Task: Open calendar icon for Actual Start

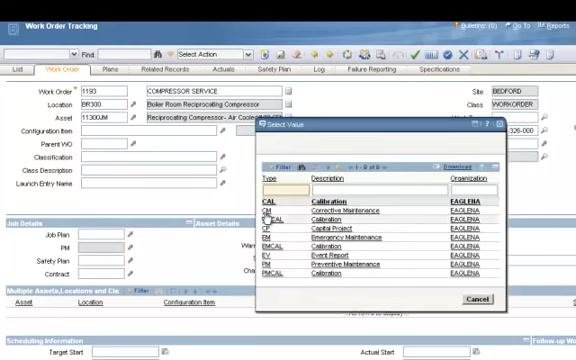Action: coord(476,352)
